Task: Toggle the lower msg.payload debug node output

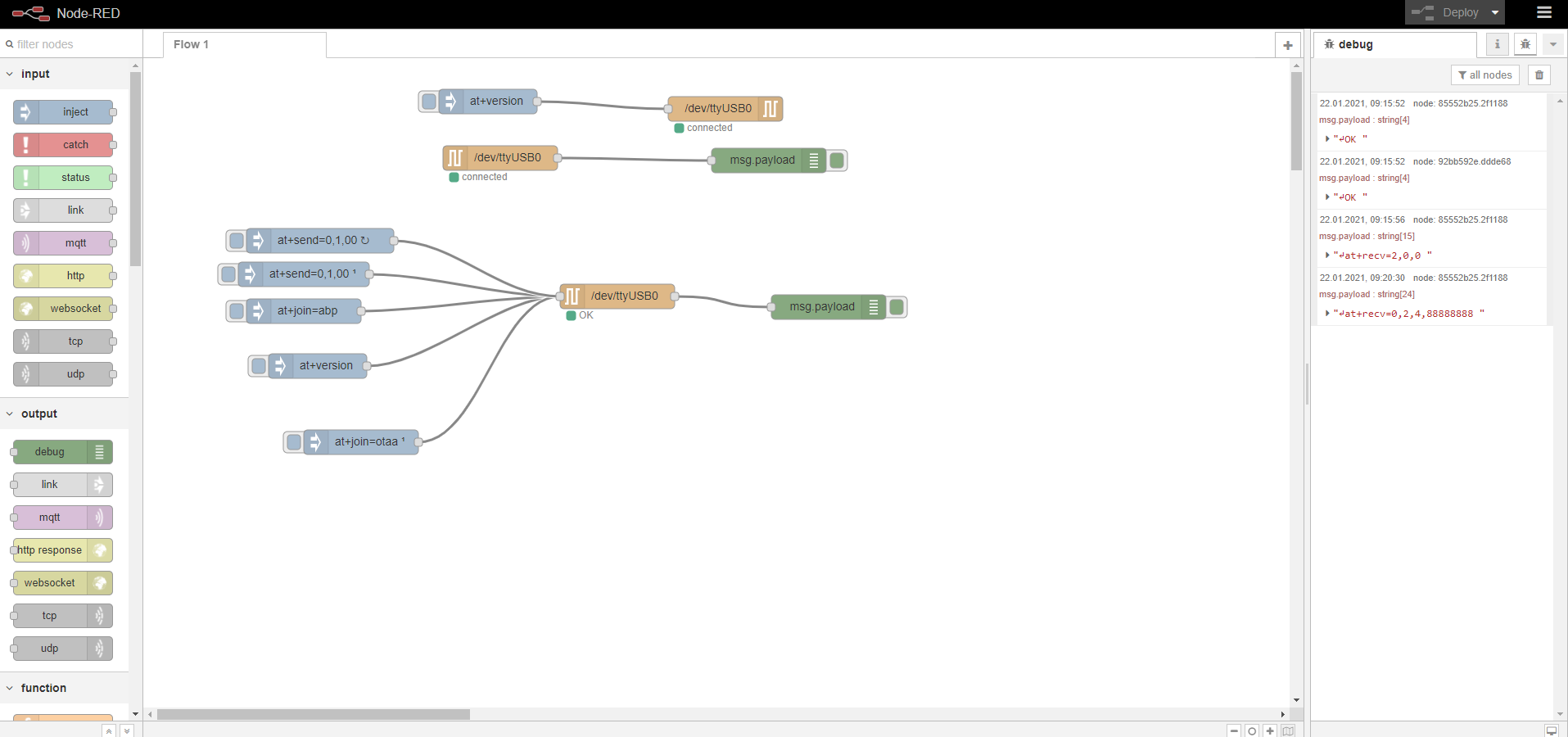Action: pos(897,307)
